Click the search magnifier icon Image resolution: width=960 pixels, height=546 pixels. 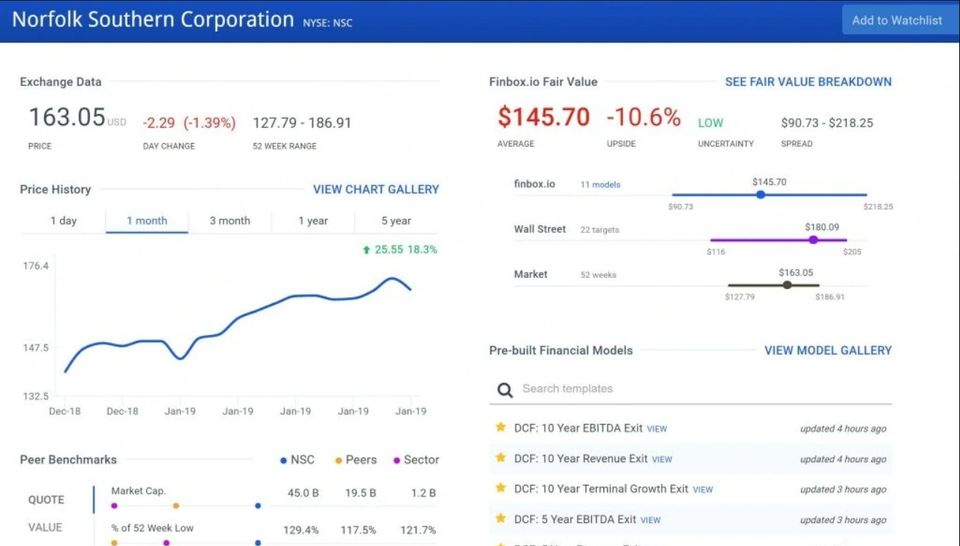[504, 390]
